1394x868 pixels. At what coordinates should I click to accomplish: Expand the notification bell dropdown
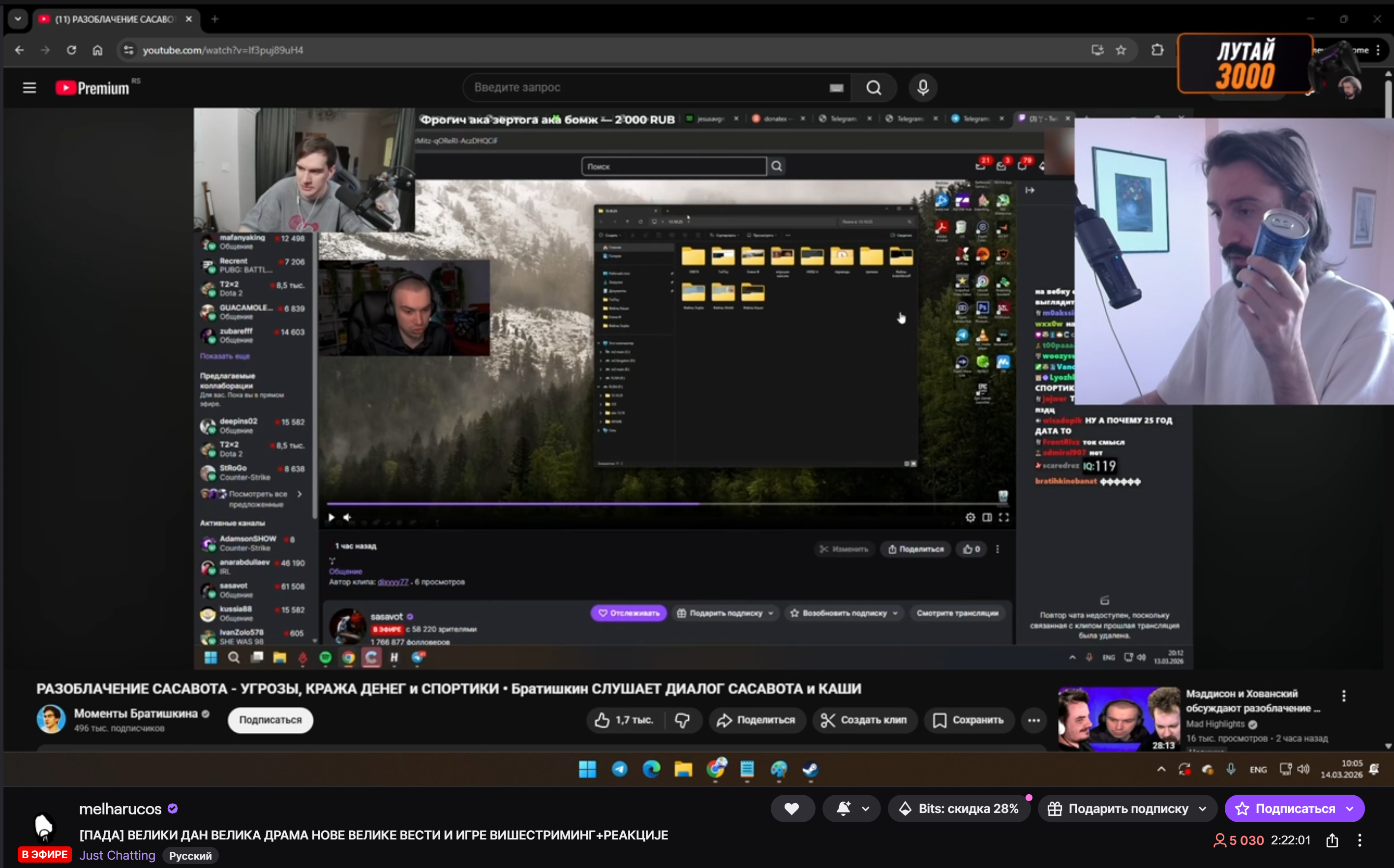point(865,808)
